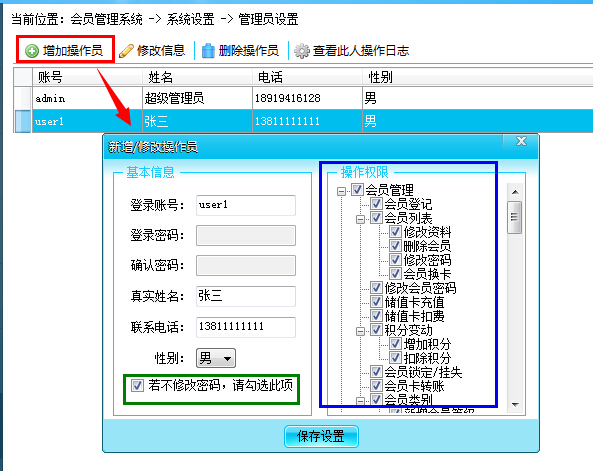593x471 pixels.
Task: Open the 性别 dropdown
Action: click(x=216, y=358)
